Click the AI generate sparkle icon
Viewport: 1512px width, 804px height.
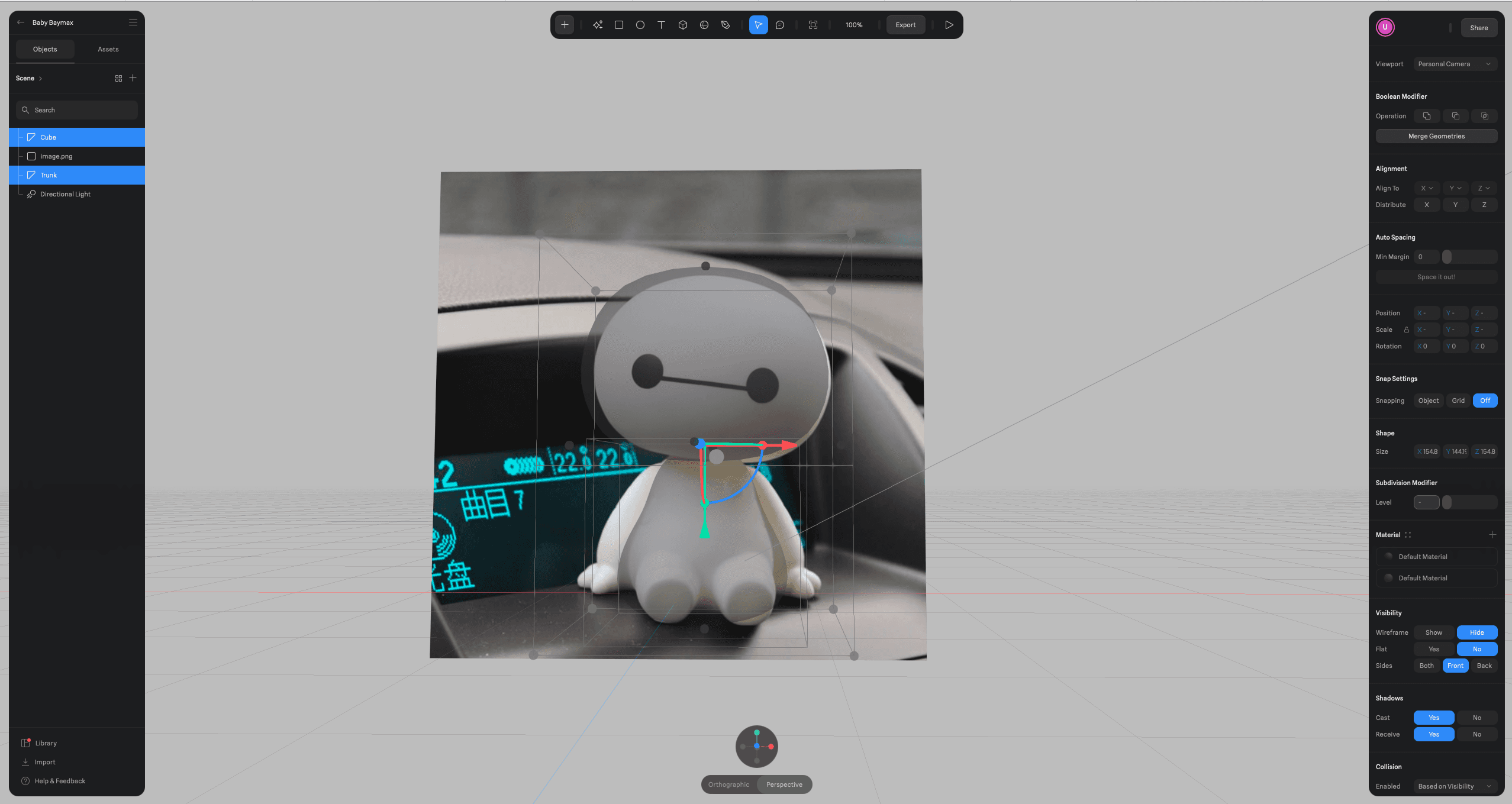(x=598, y=25)
